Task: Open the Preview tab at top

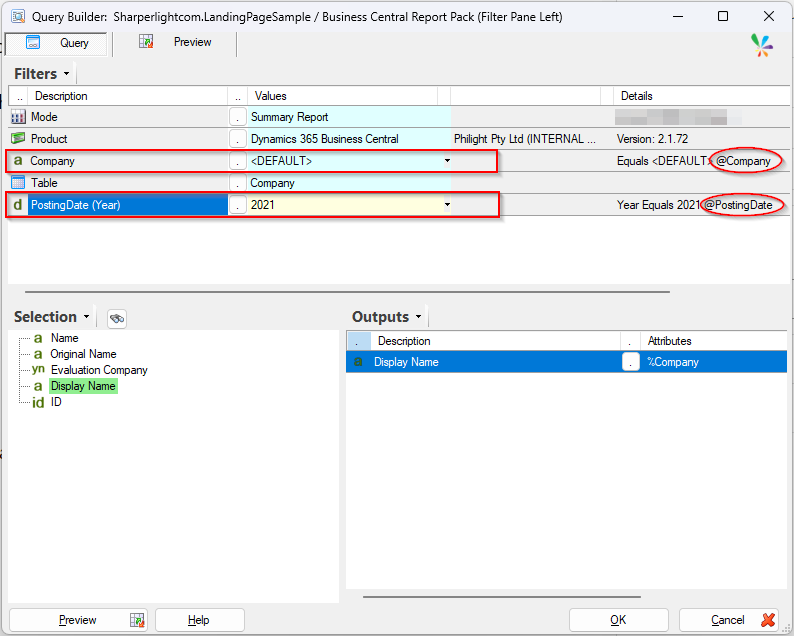Action: point(175,43)
